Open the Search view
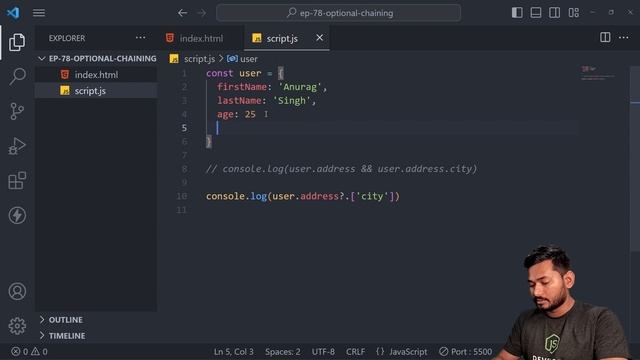 point(17,76)
